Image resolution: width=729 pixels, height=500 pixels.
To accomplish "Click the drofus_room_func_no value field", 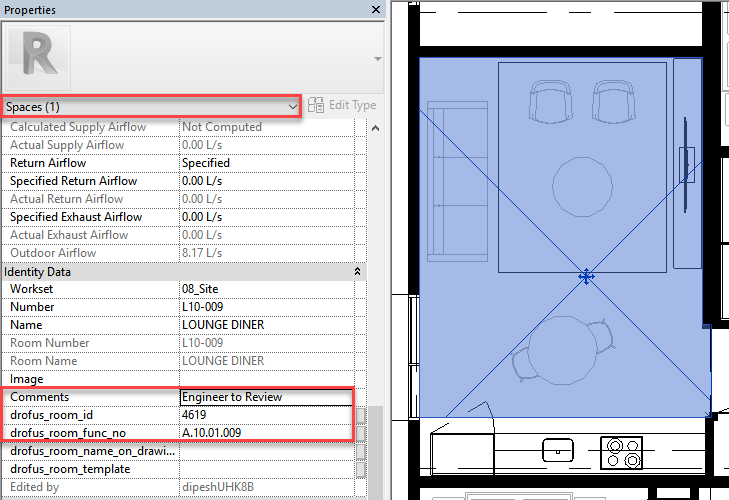I will coord(266,433).
